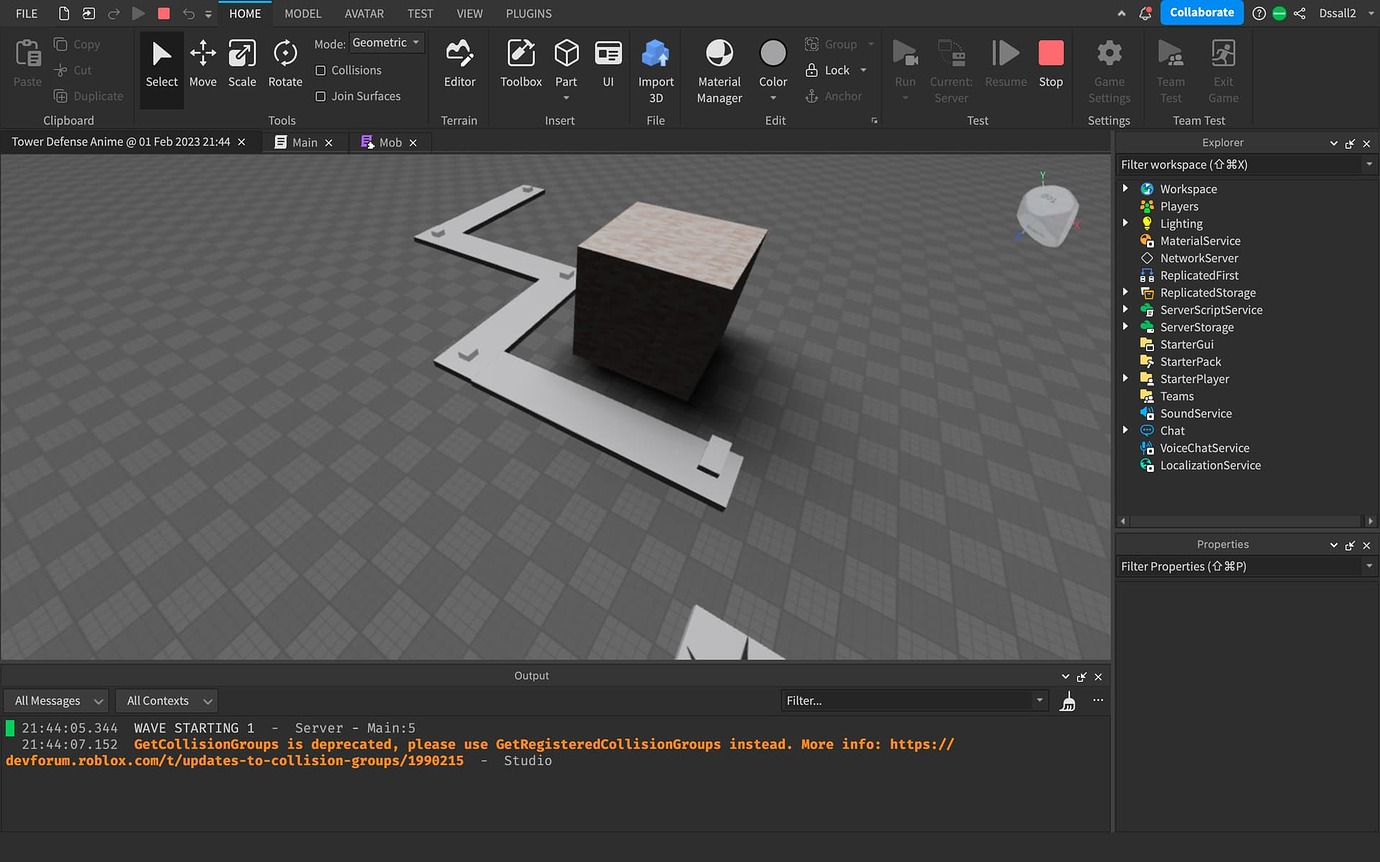Click the Collaborate button

tap(1201, 12)
